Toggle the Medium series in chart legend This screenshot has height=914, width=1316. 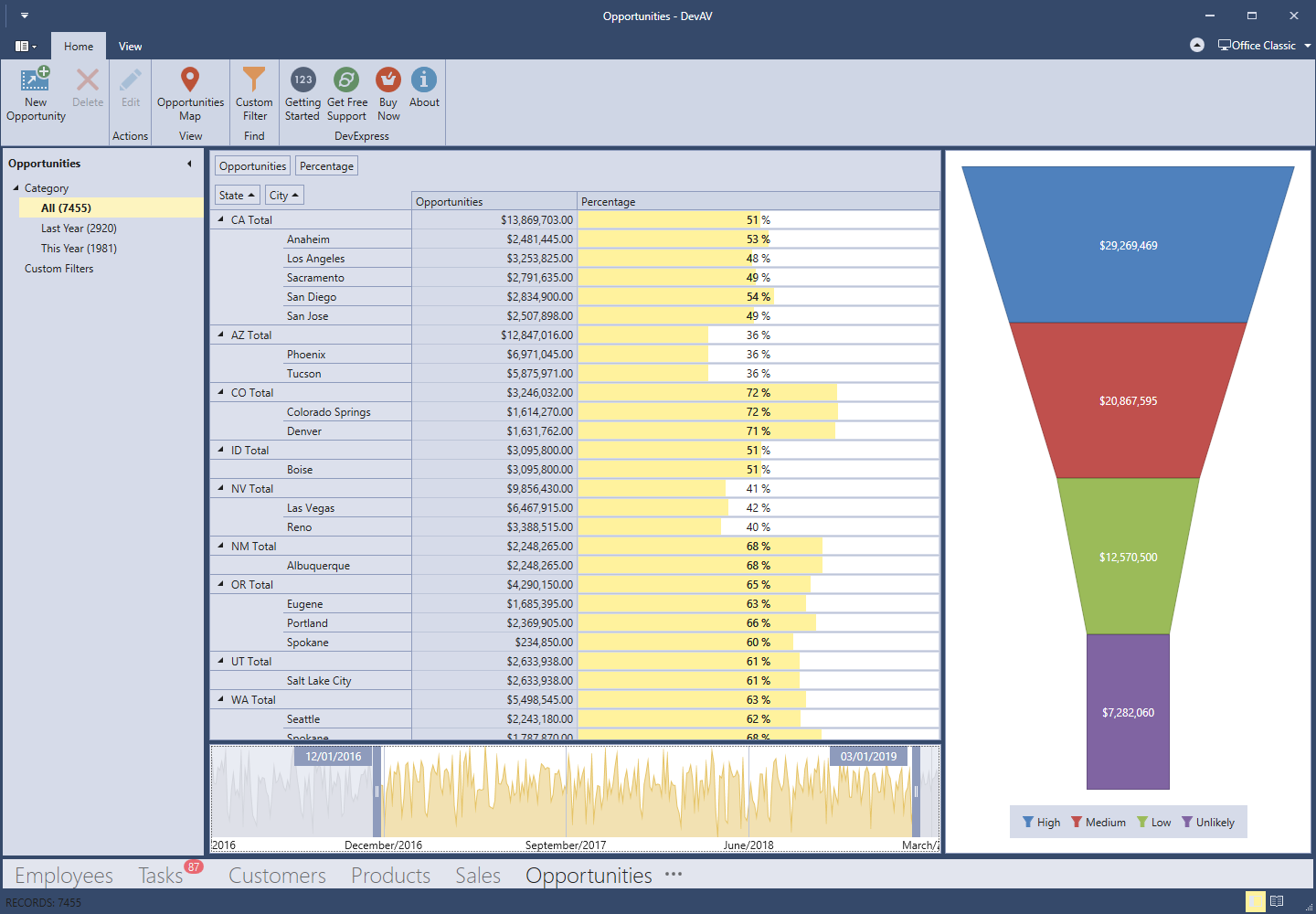(x=1098, y=823)
